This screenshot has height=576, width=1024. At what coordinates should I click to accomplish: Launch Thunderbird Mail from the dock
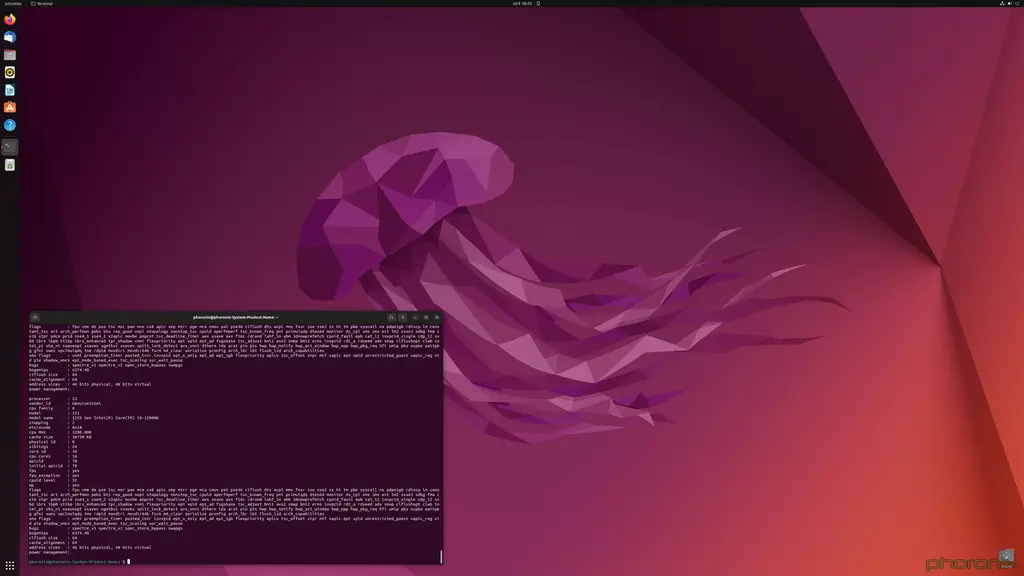pyautogui.click(x=10, y=37)
